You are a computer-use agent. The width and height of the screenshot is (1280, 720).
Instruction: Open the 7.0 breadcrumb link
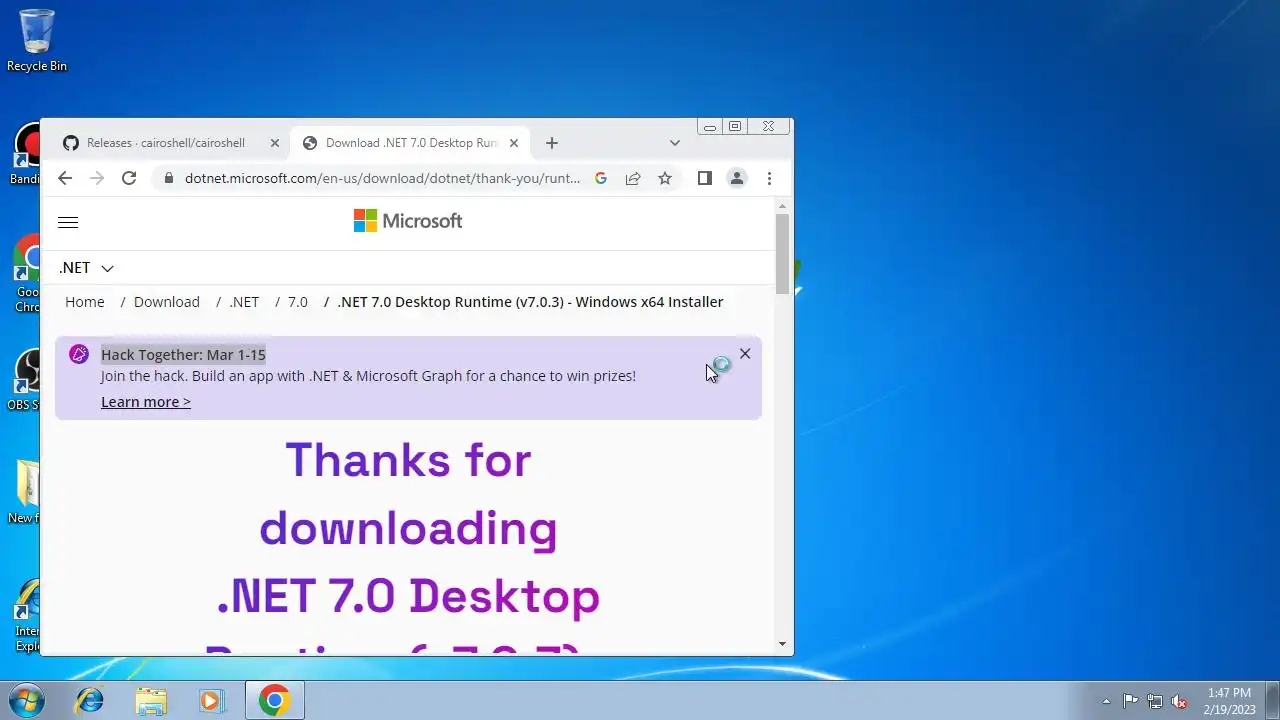click(x=298, y=302)
